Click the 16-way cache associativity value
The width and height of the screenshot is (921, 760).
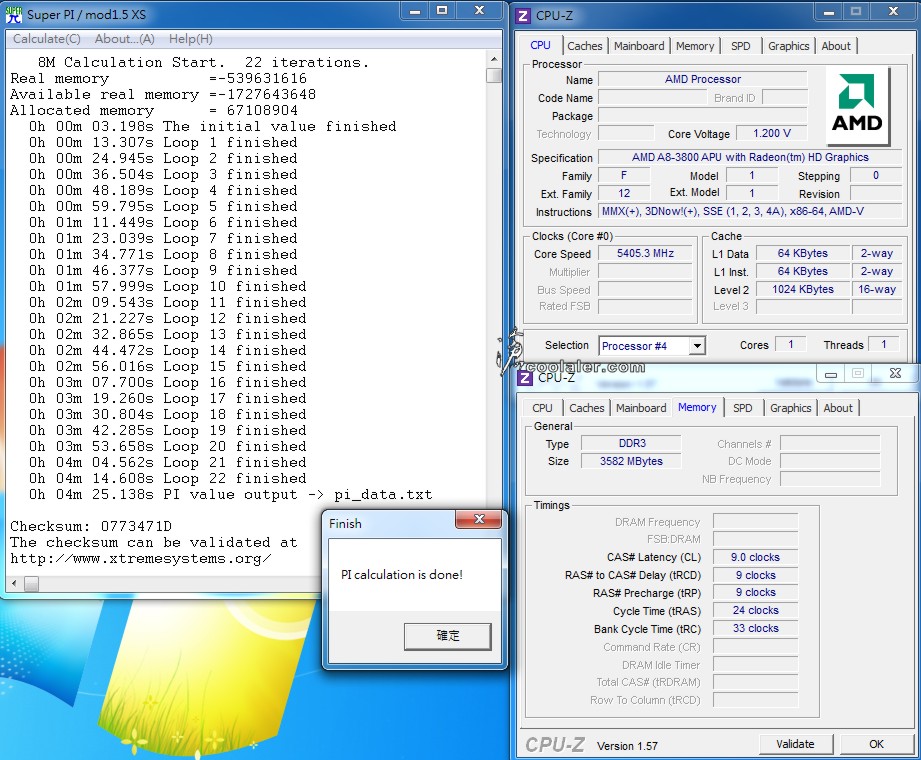(876, 289)
